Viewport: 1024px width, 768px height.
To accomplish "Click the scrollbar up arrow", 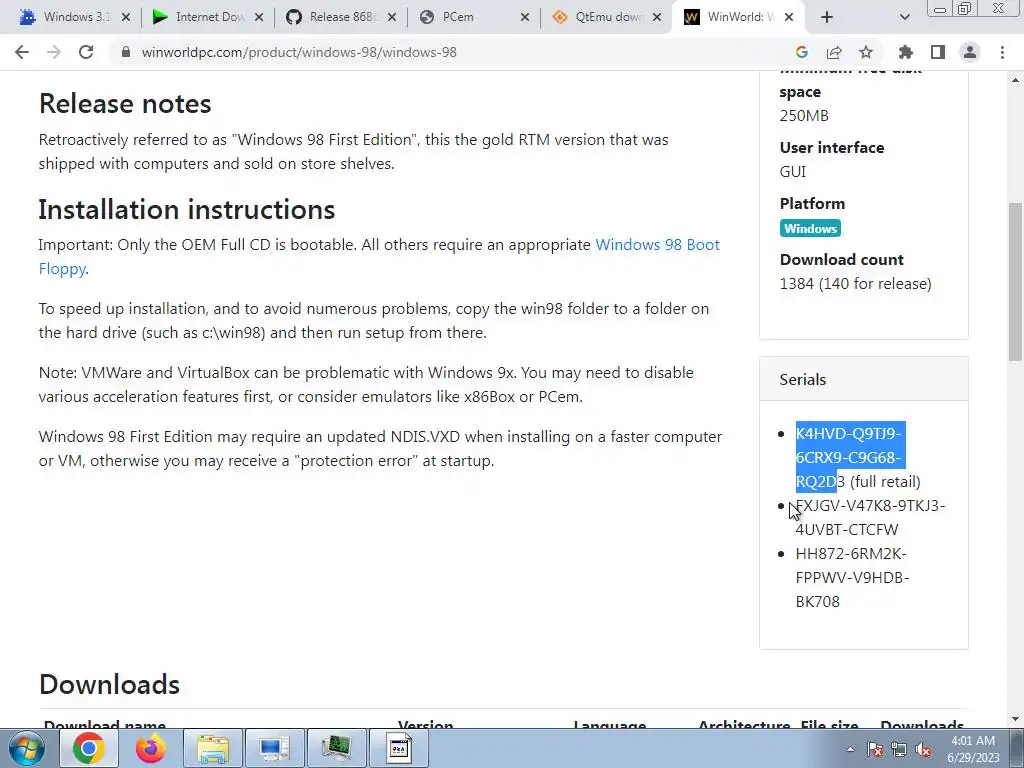I will (1016, 80).
